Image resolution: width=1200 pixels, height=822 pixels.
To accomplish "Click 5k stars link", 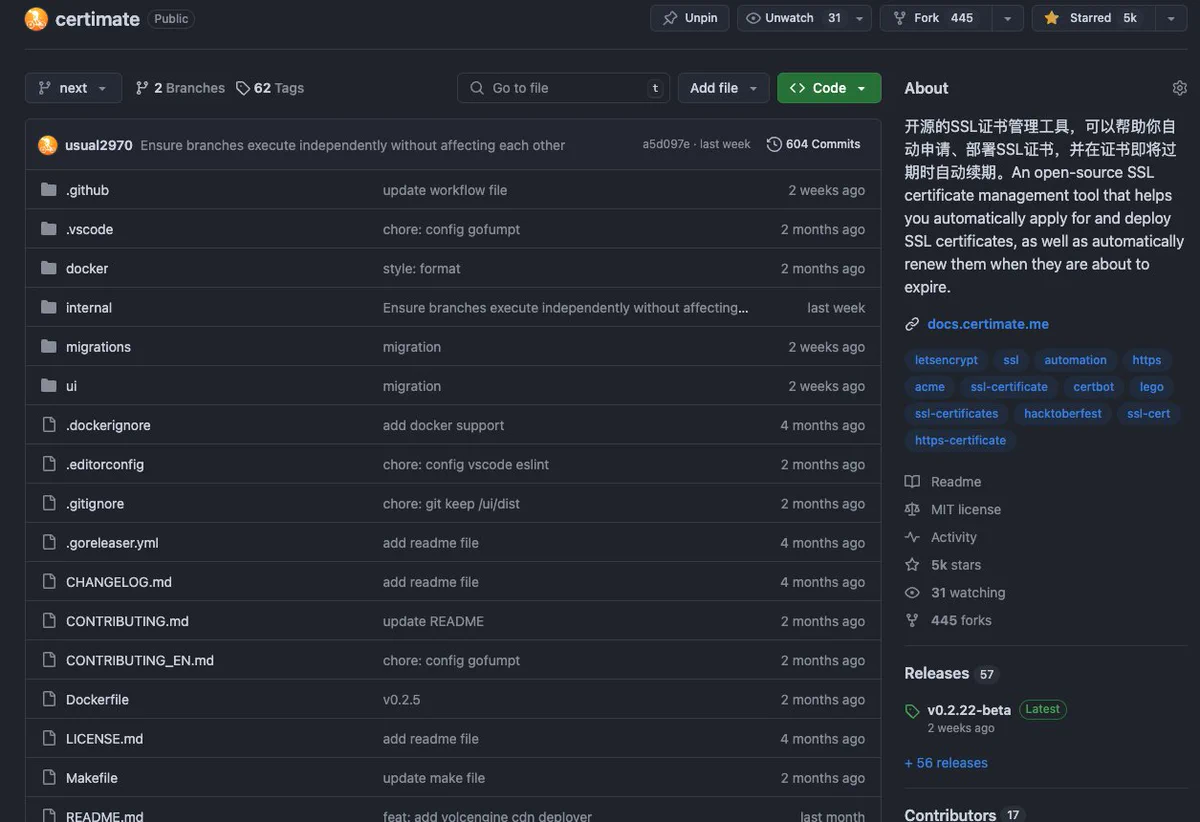I will [956, 565].
